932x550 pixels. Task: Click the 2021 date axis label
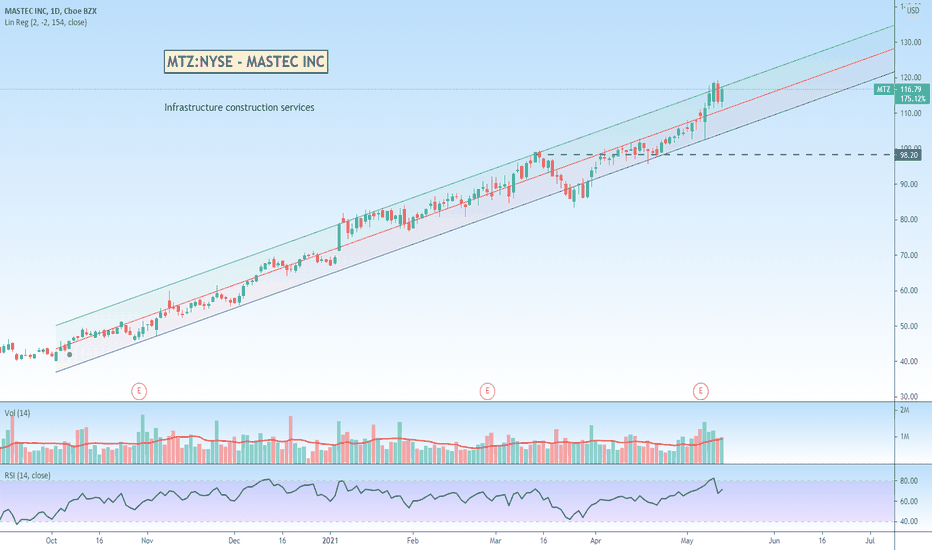330,540
